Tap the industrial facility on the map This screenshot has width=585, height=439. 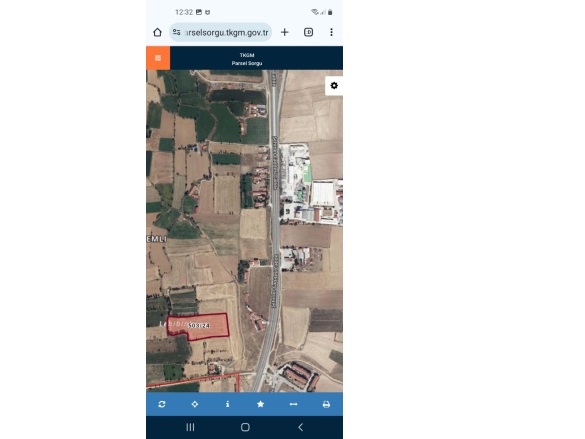coord(312,185)
